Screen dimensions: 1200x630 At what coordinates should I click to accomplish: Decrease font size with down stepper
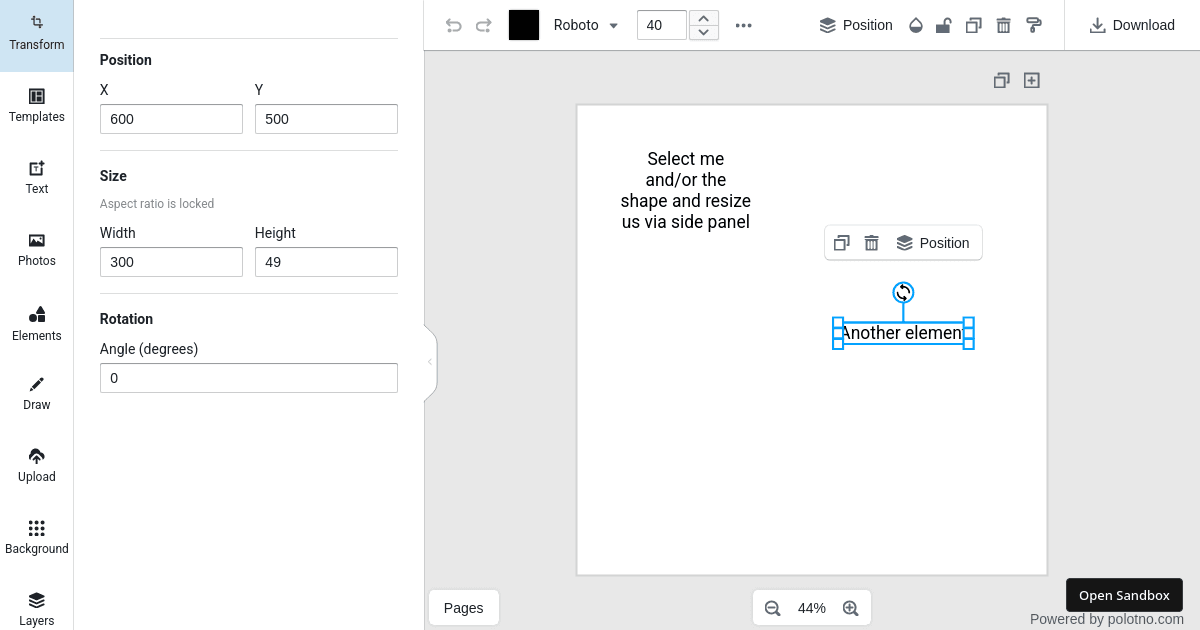pyautogui.click(x=704, y=32)
